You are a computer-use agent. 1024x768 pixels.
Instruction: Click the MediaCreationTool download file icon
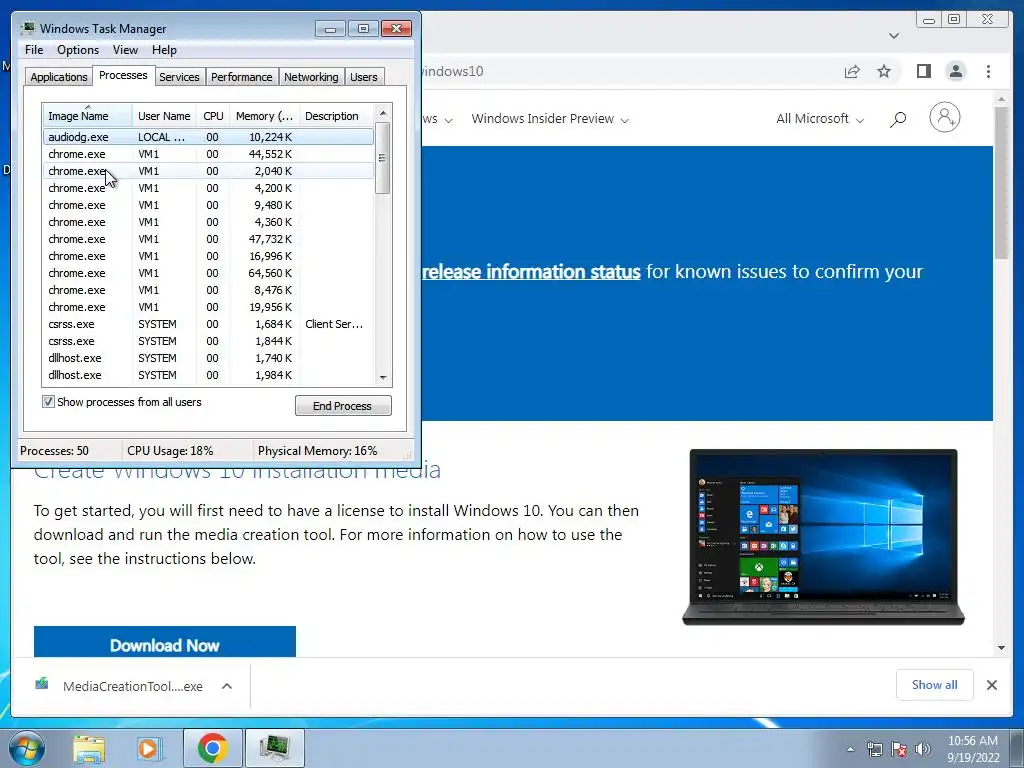pos(42,684)
